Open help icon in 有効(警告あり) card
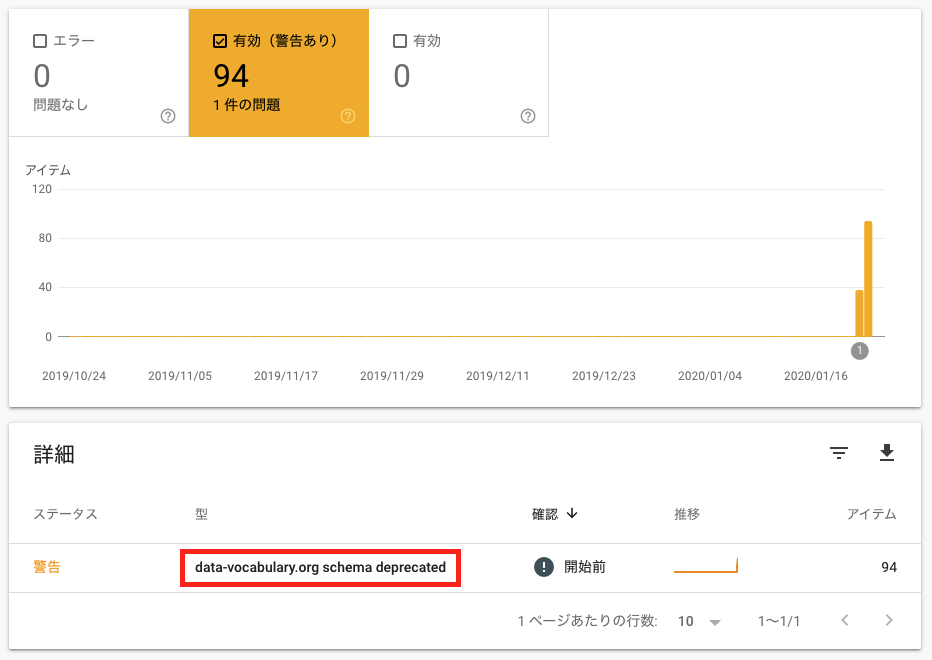Screen dimensions: 932x660 click(348, 116)
